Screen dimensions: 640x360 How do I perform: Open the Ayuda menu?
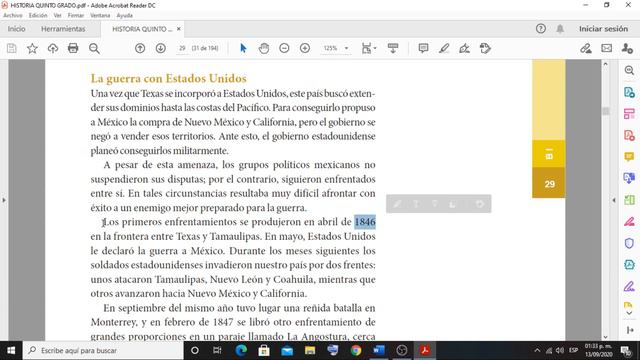(124, 16)
